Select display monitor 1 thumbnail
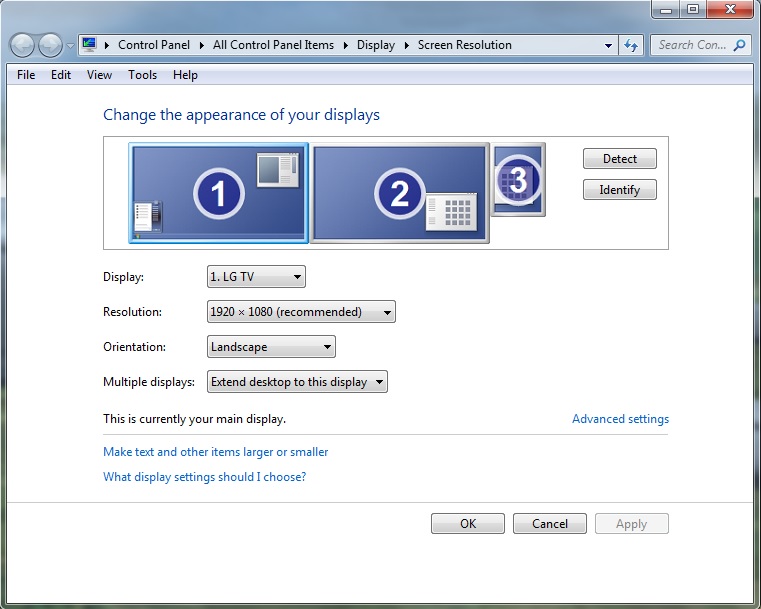Image resolution: width=761 pixels, height=609 pixels. coord(218,193)
